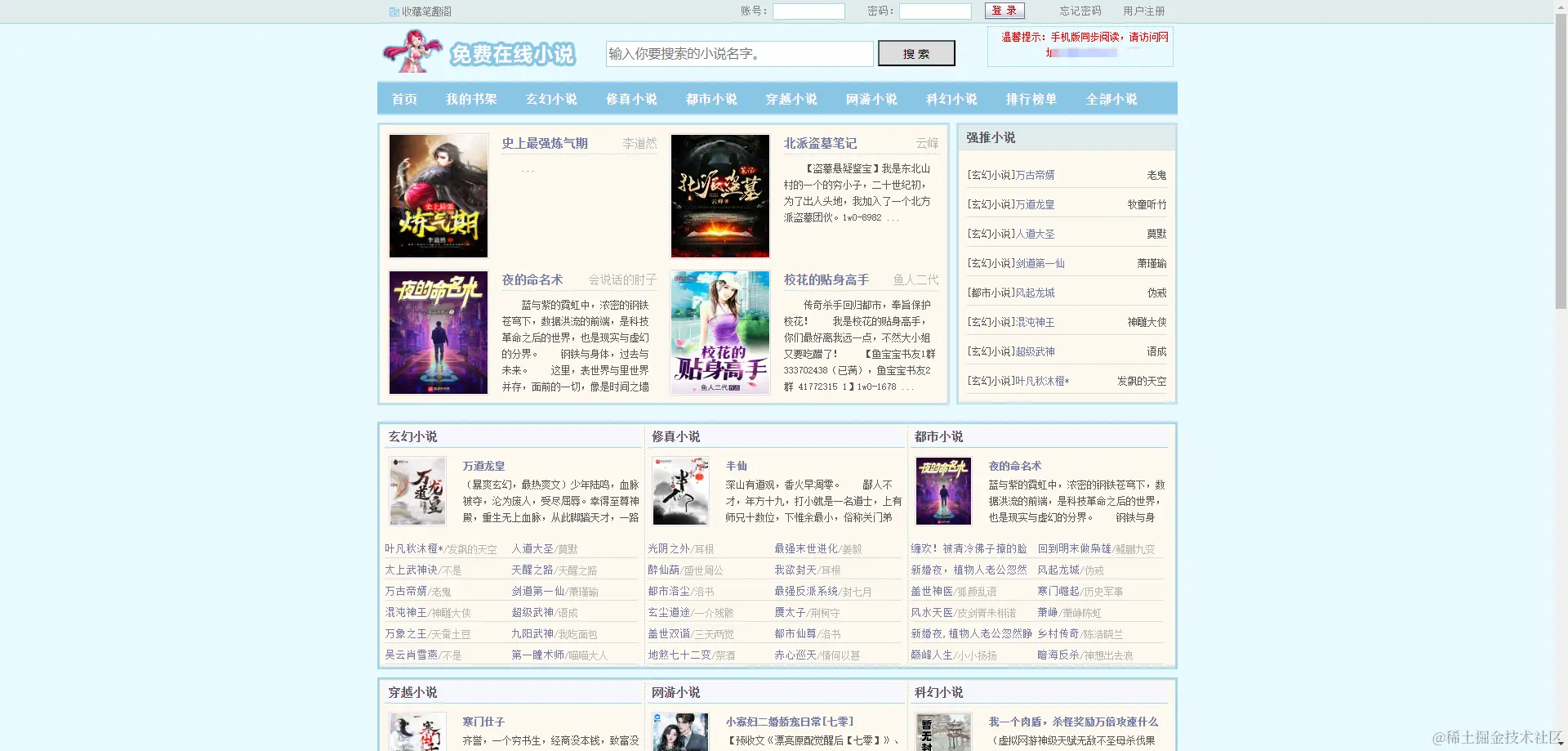
Task: Select 网游小说 navigation item
Action: [x=871, y=99]
